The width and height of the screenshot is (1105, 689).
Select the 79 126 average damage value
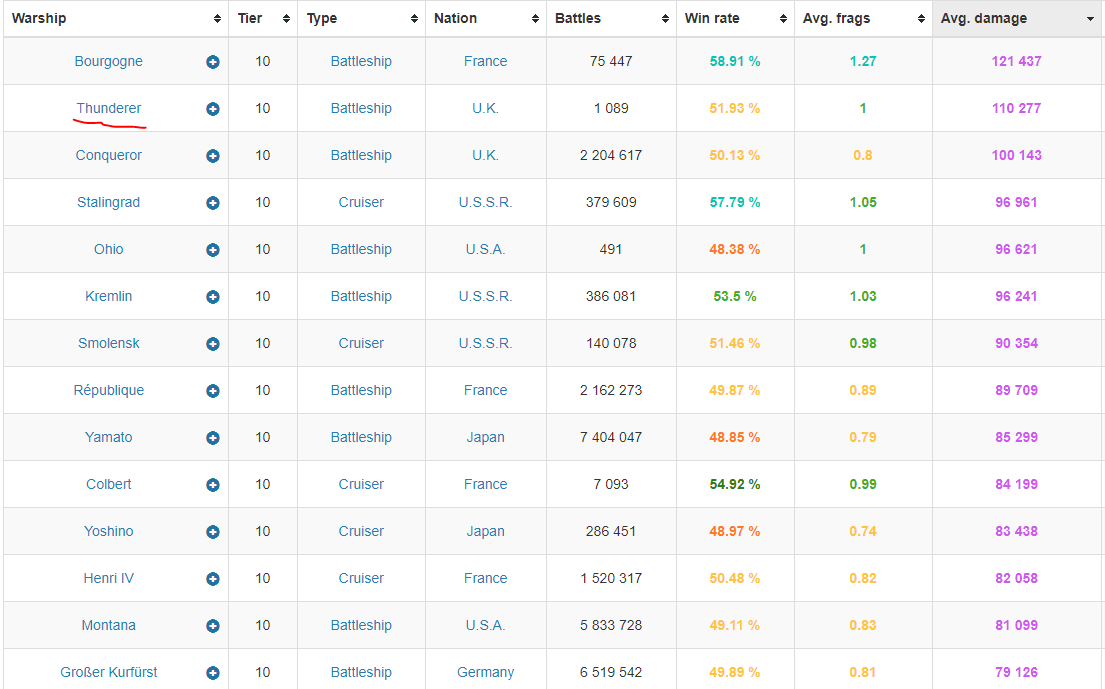pos(1016,672)
